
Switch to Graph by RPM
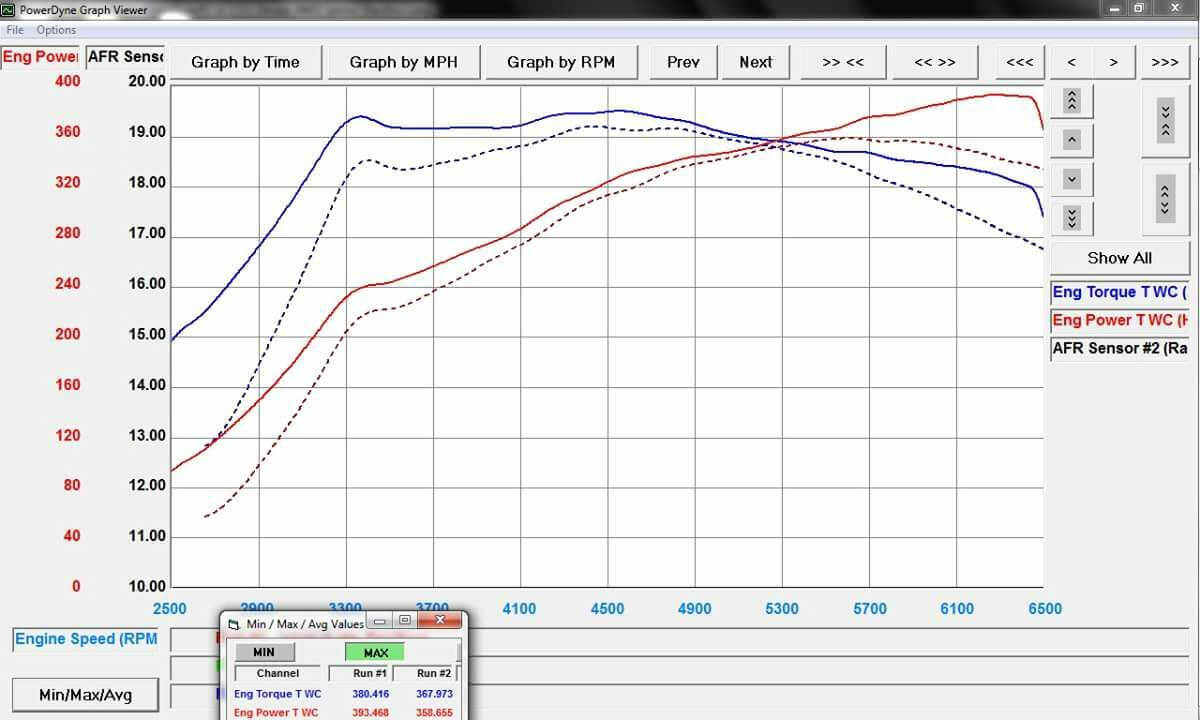[560, 62]
